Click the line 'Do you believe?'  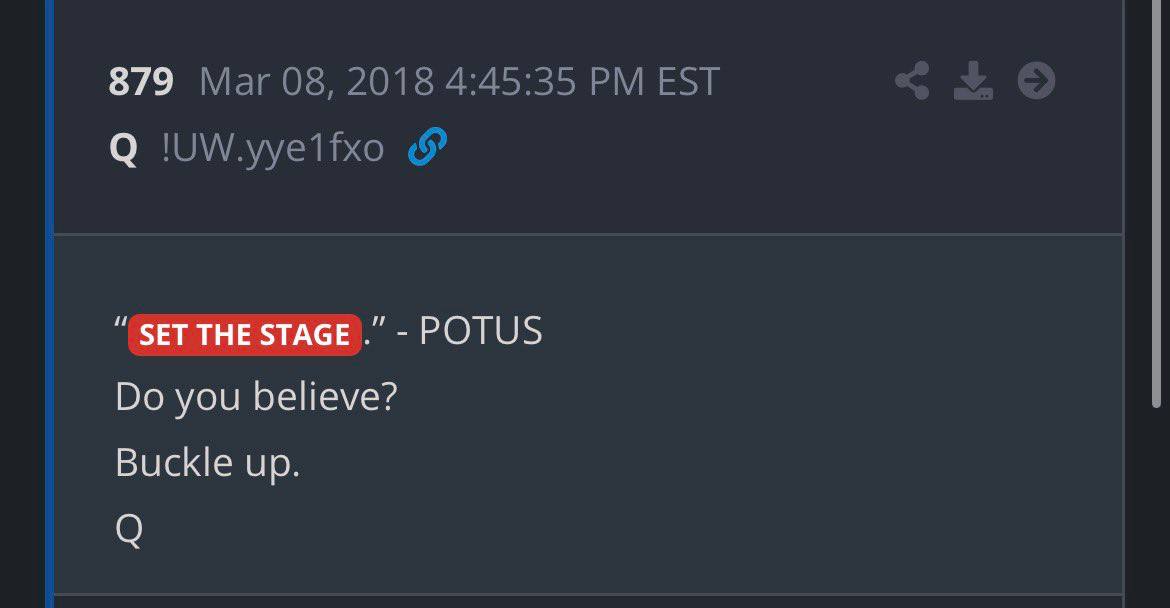coord(256,397)
